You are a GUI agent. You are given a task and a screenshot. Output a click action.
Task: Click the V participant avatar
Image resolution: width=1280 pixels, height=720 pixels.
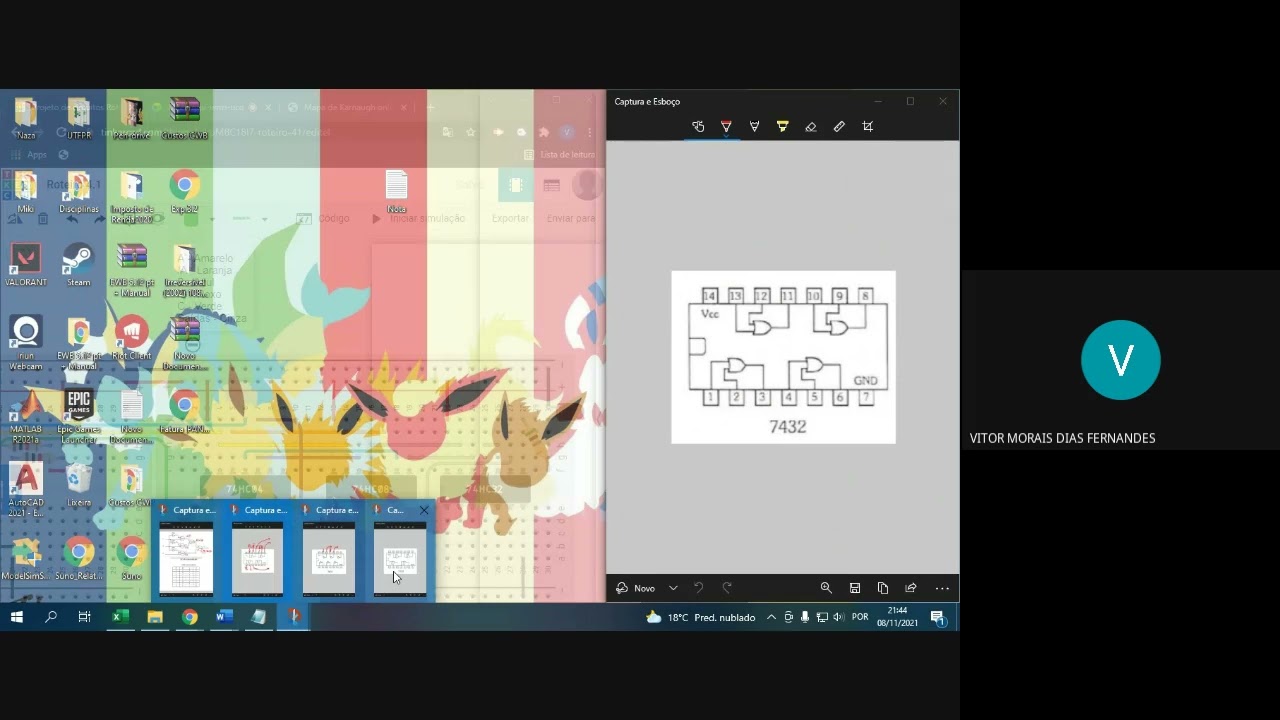(x=1120, y=360)
